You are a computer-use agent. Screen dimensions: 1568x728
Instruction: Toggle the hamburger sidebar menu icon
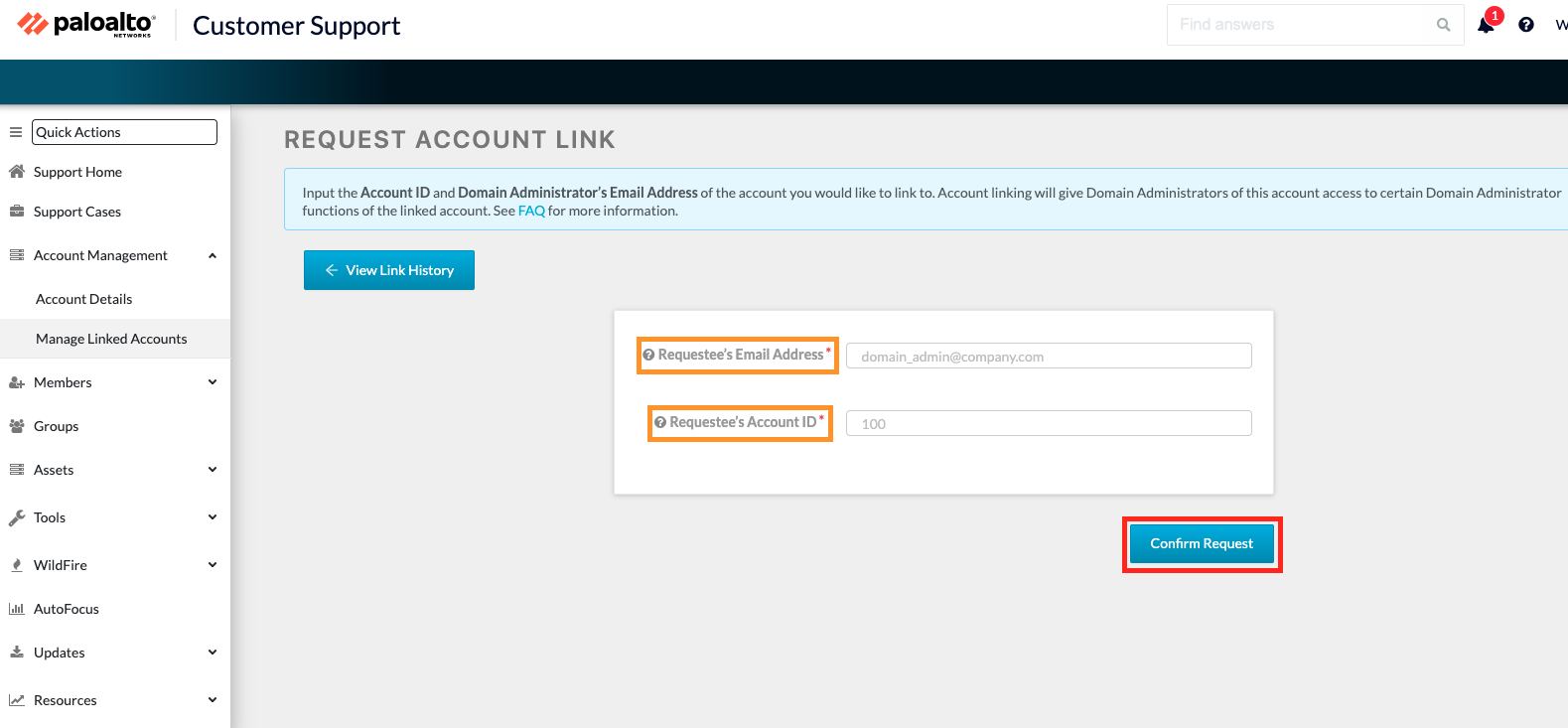click(16, 132)
